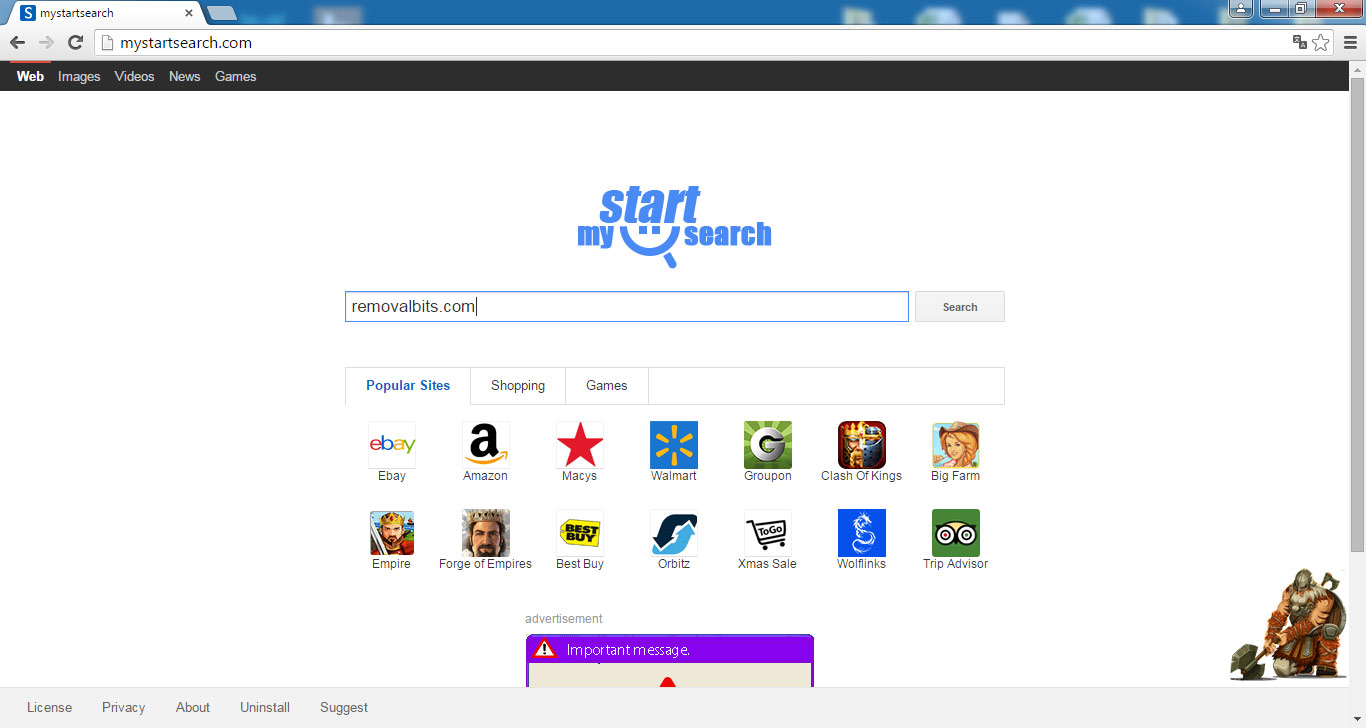1366x728 pixels.
Task: Bookmark this page with the star icon
Action: pos(1321,42)
